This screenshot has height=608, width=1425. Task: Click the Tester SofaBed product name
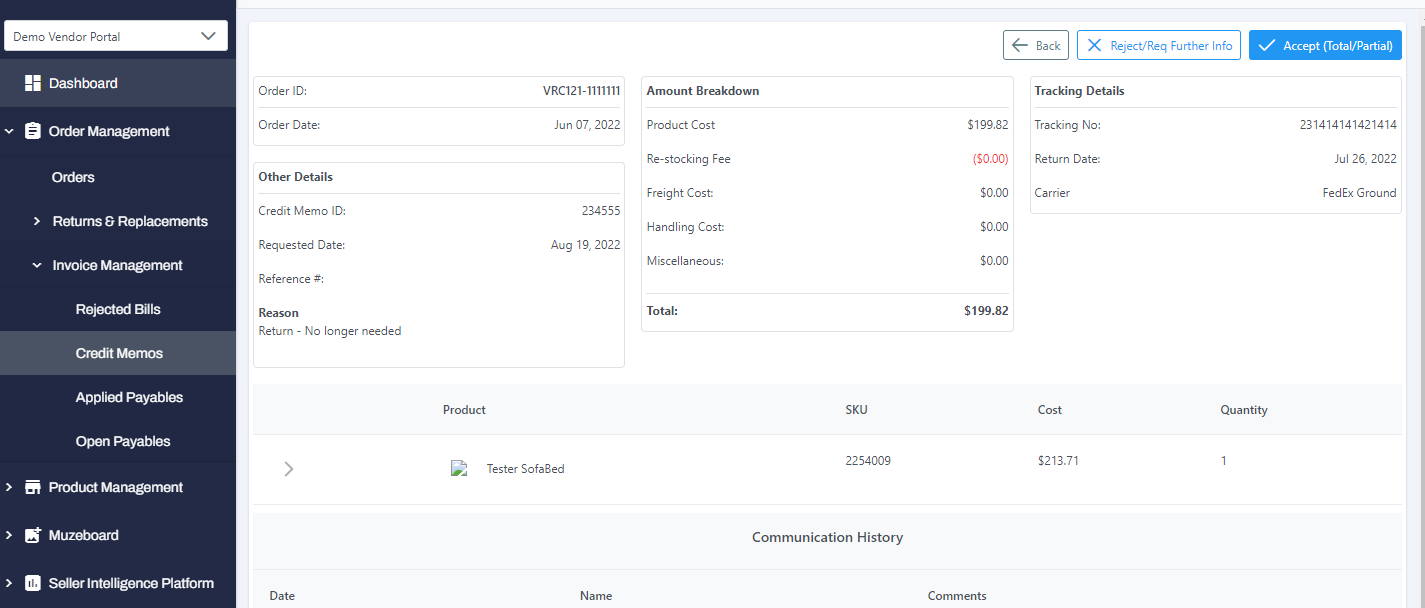[525, 469]
